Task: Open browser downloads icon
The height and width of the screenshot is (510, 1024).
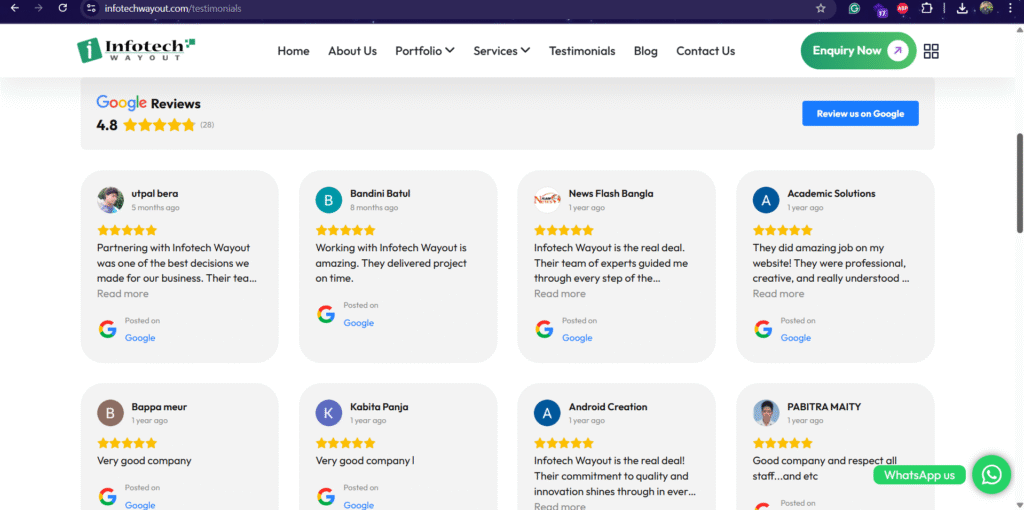Action: coord(961,8)
